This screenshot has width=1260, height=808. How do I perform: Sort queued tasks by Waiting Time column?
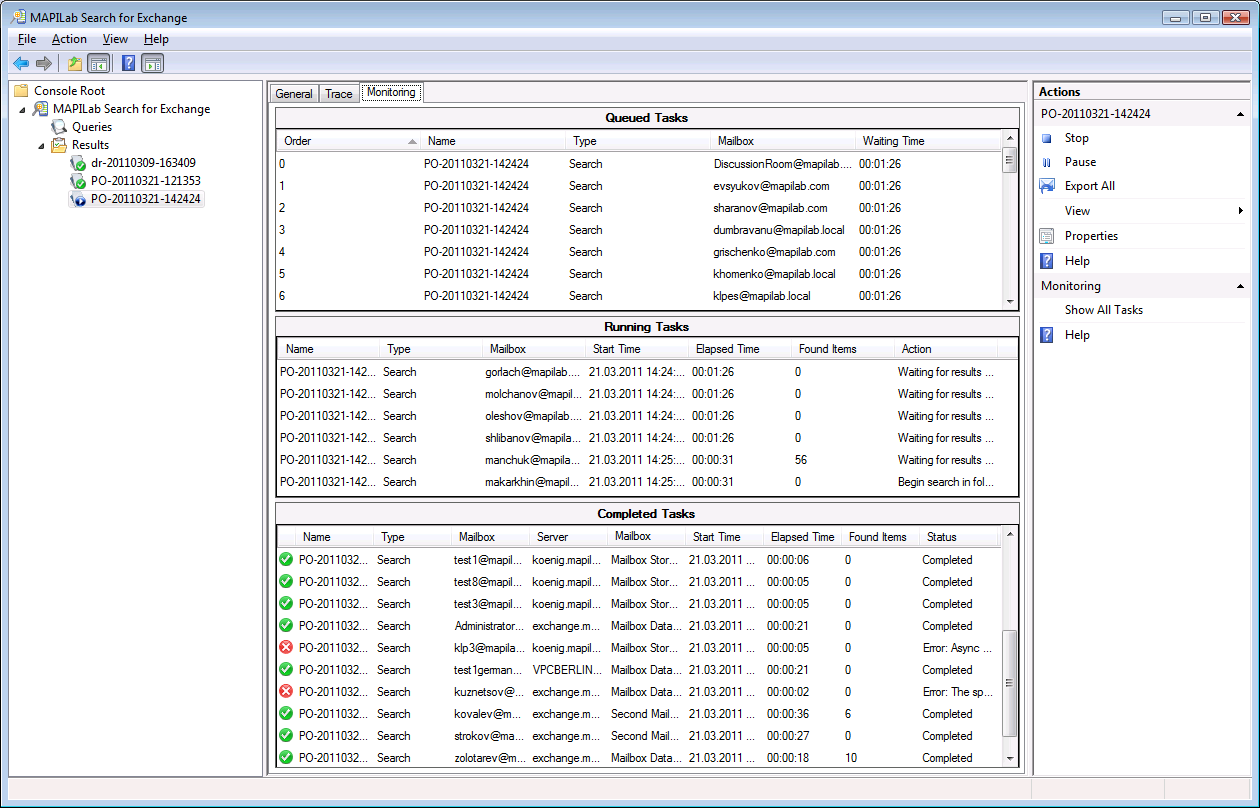pyautogui.click(x=893, y=141)
